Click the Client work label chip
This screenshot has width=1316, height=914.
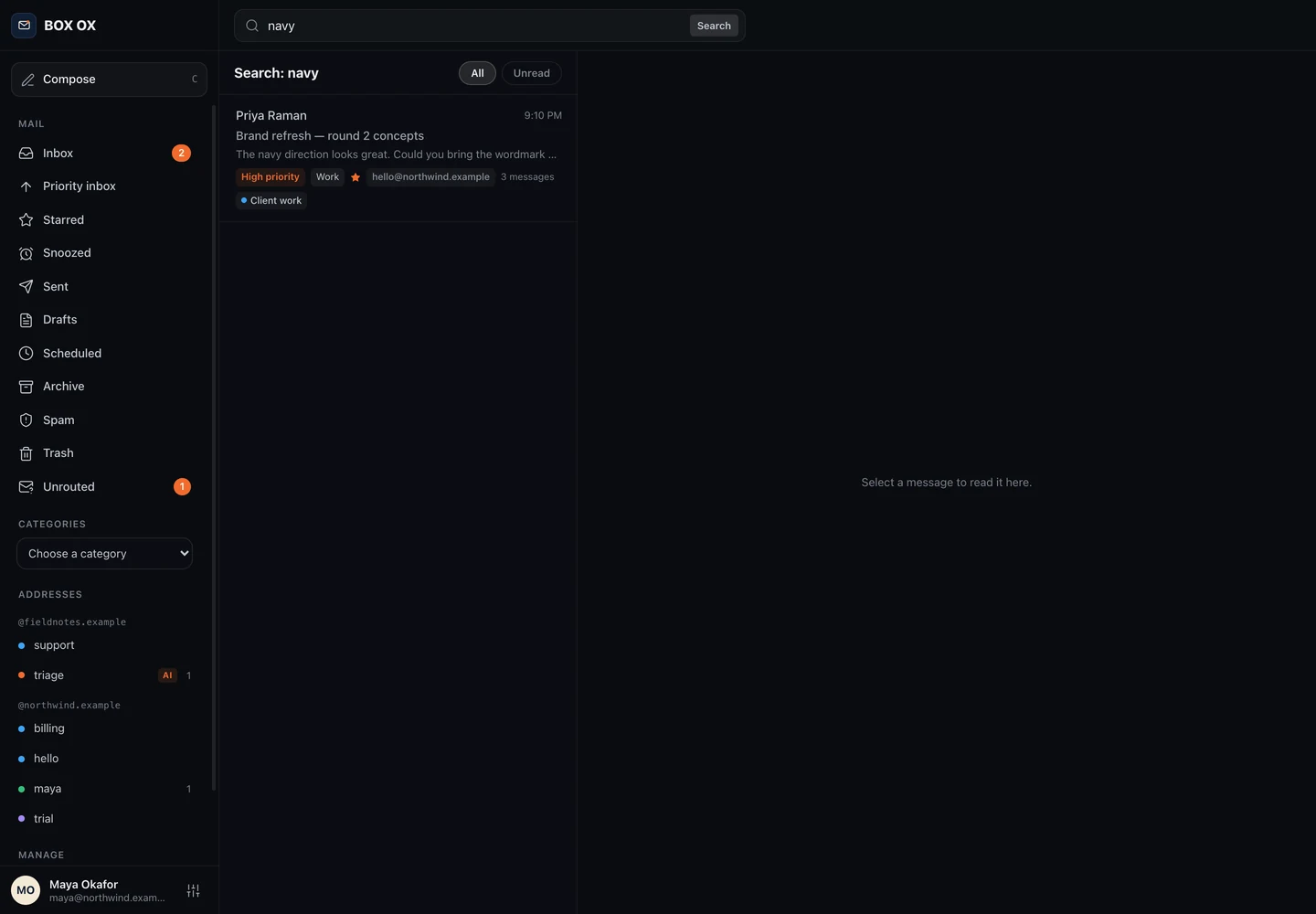click(271, 201)
